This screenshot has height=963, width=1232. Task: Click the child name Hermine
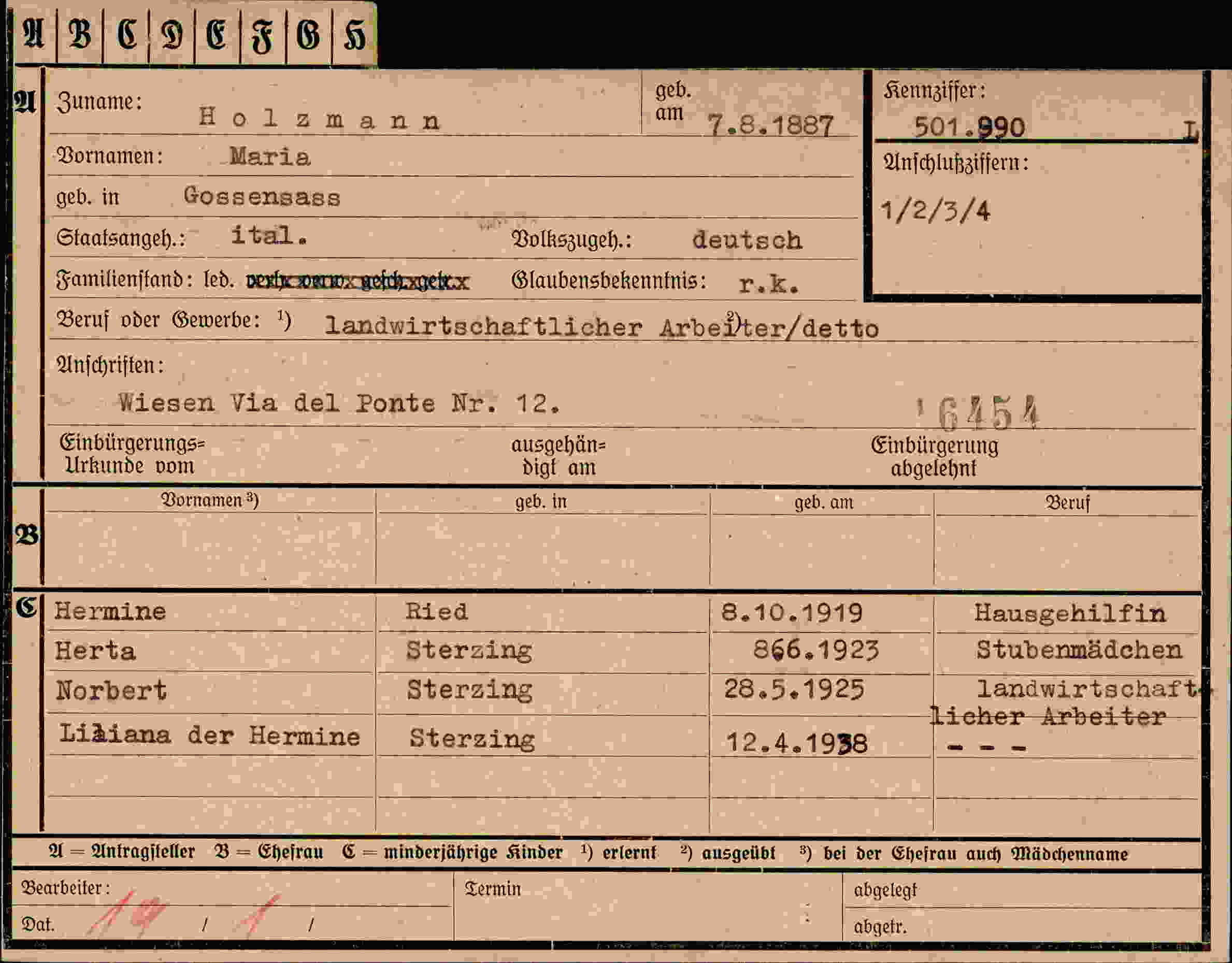[x=110, y=612]
